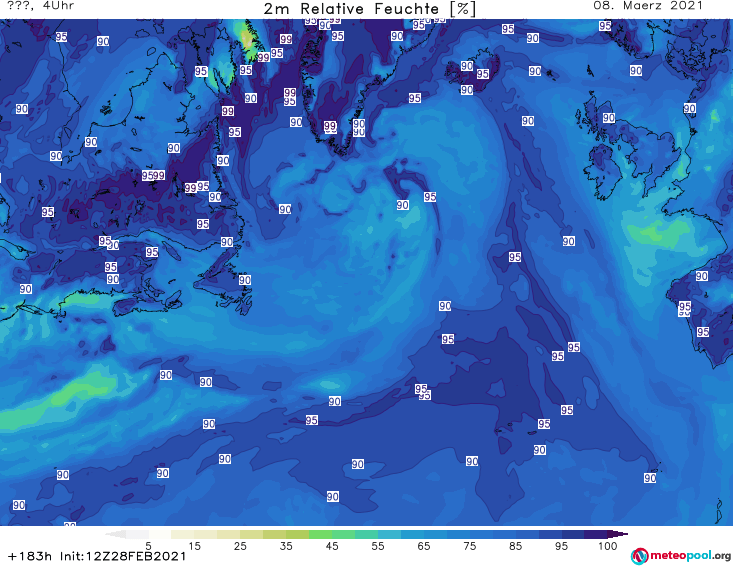Click the legend value "55"
Image resolution: width=733 pixels, height=566 pixels.
378,546
